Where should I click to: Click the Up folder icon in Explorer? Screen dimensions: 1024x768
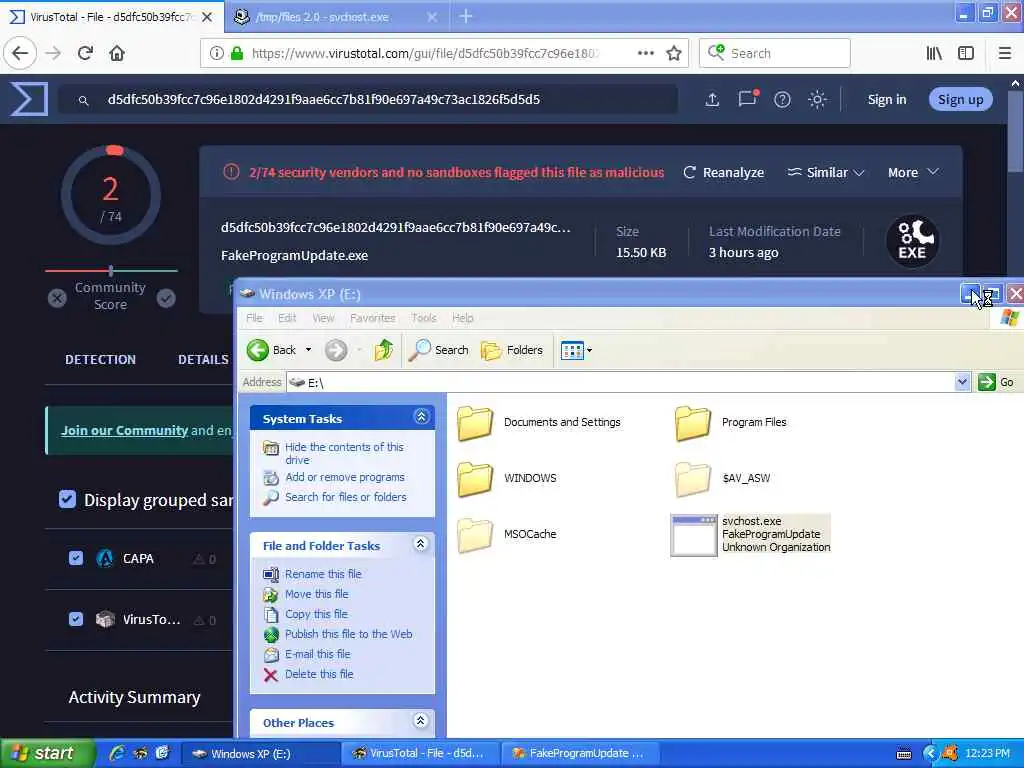[x=383, y=350]
